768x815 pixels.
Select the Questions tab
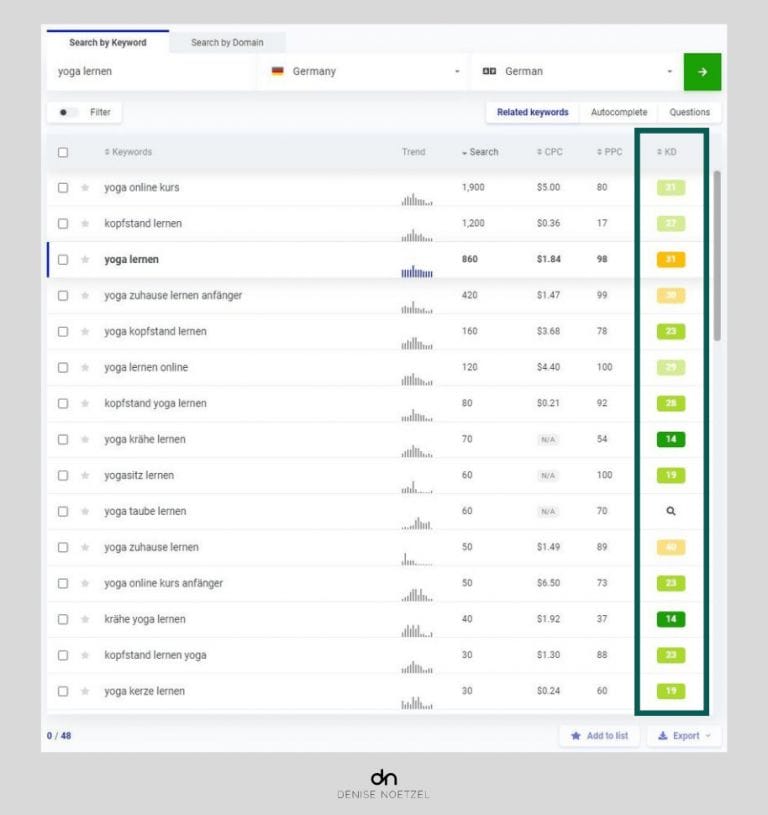pyautogui.click(x=689, y=112)
